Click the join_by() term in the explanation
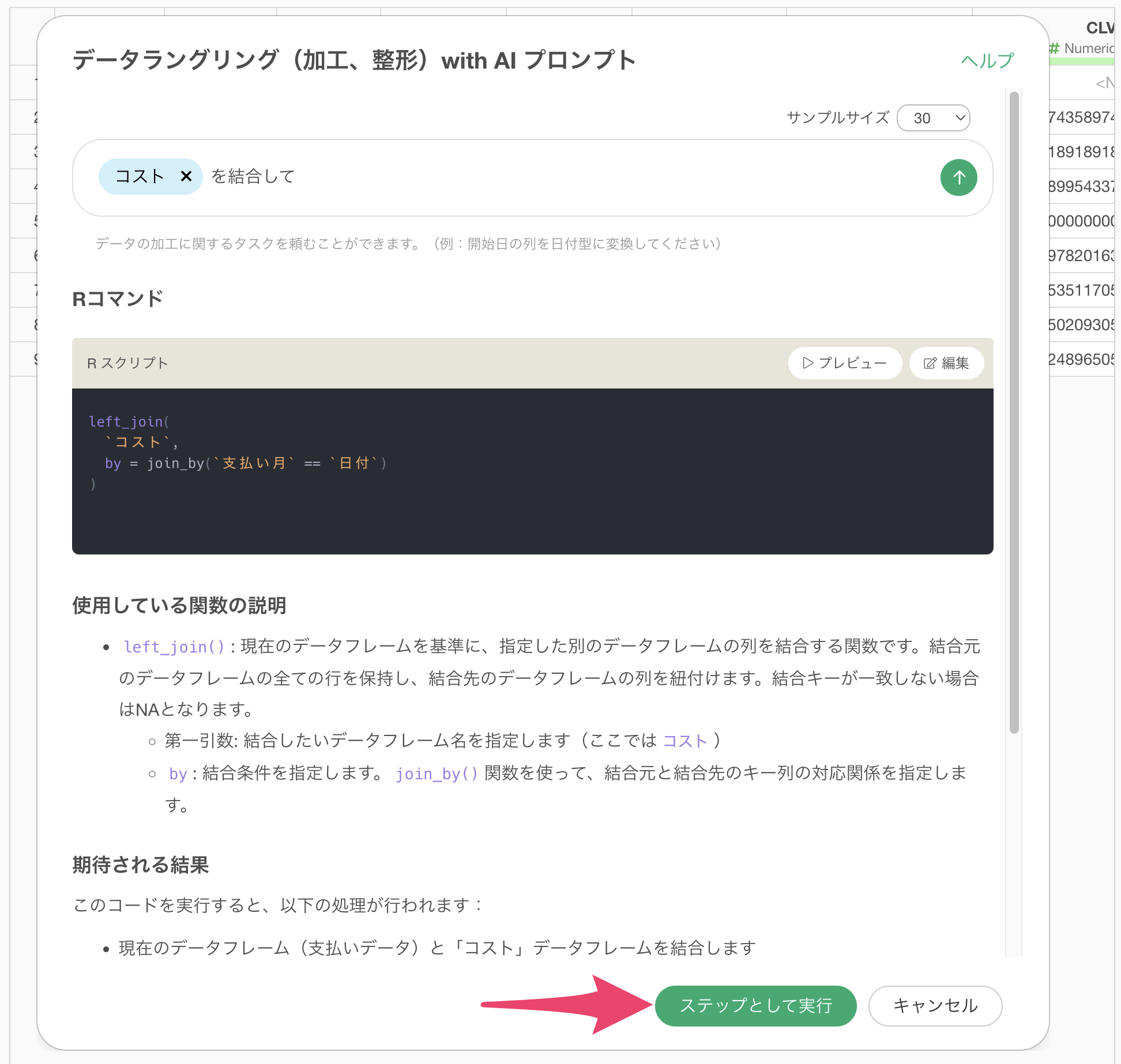This screenshot has width=1121, height=1064. click(437, 774)
